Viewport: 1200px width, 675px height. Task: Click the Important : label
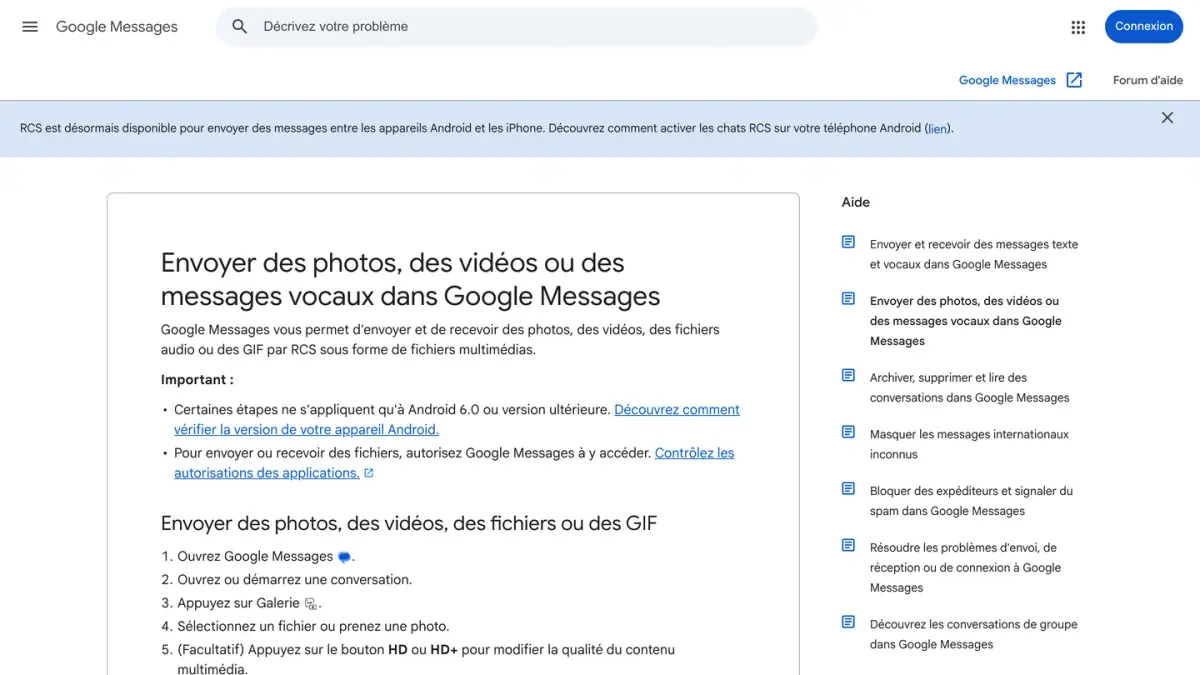(197, 380)
